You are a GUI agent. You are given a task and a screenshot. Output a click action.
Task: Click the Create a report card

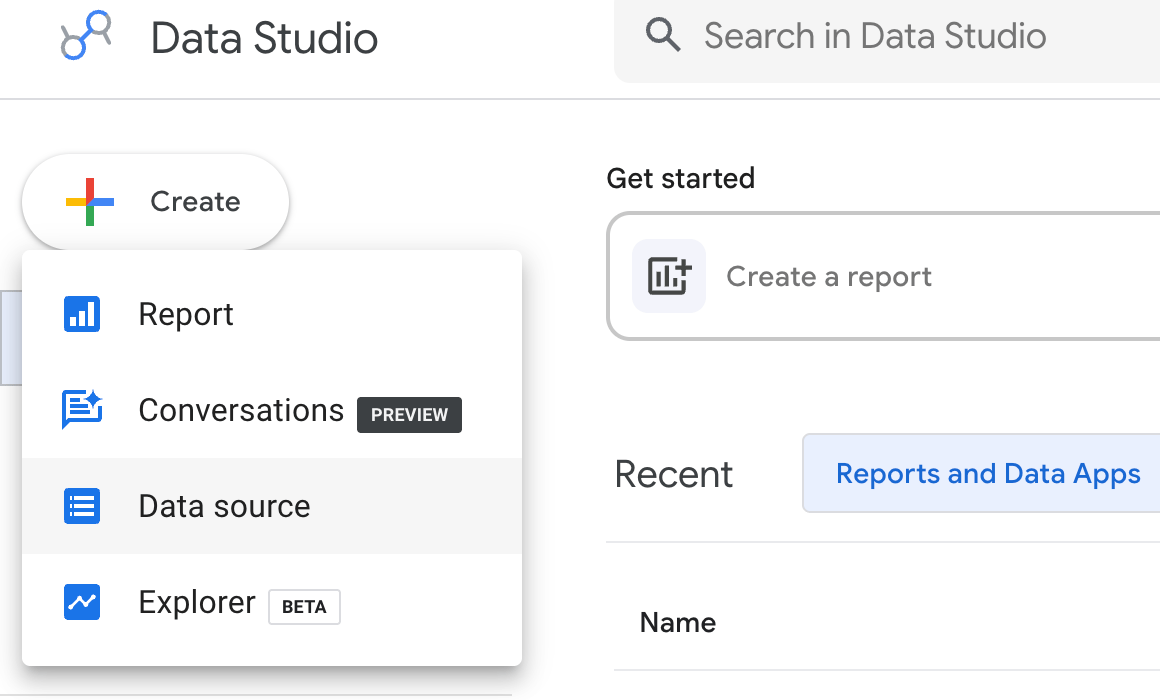coord(883,276)
